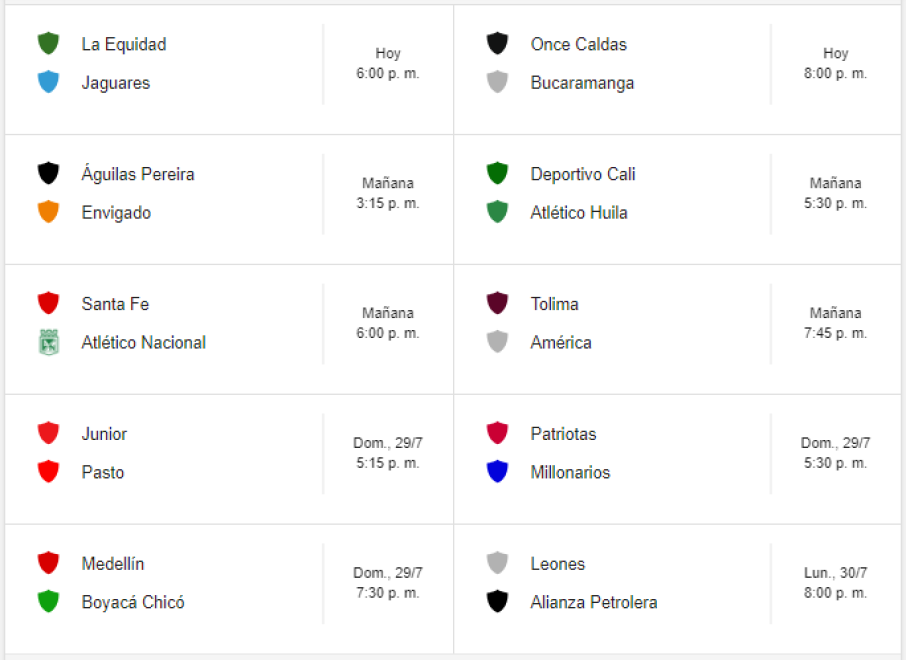Click Envigado orange shield icon
The image size is (906, 660).
[x=48, y=212]
